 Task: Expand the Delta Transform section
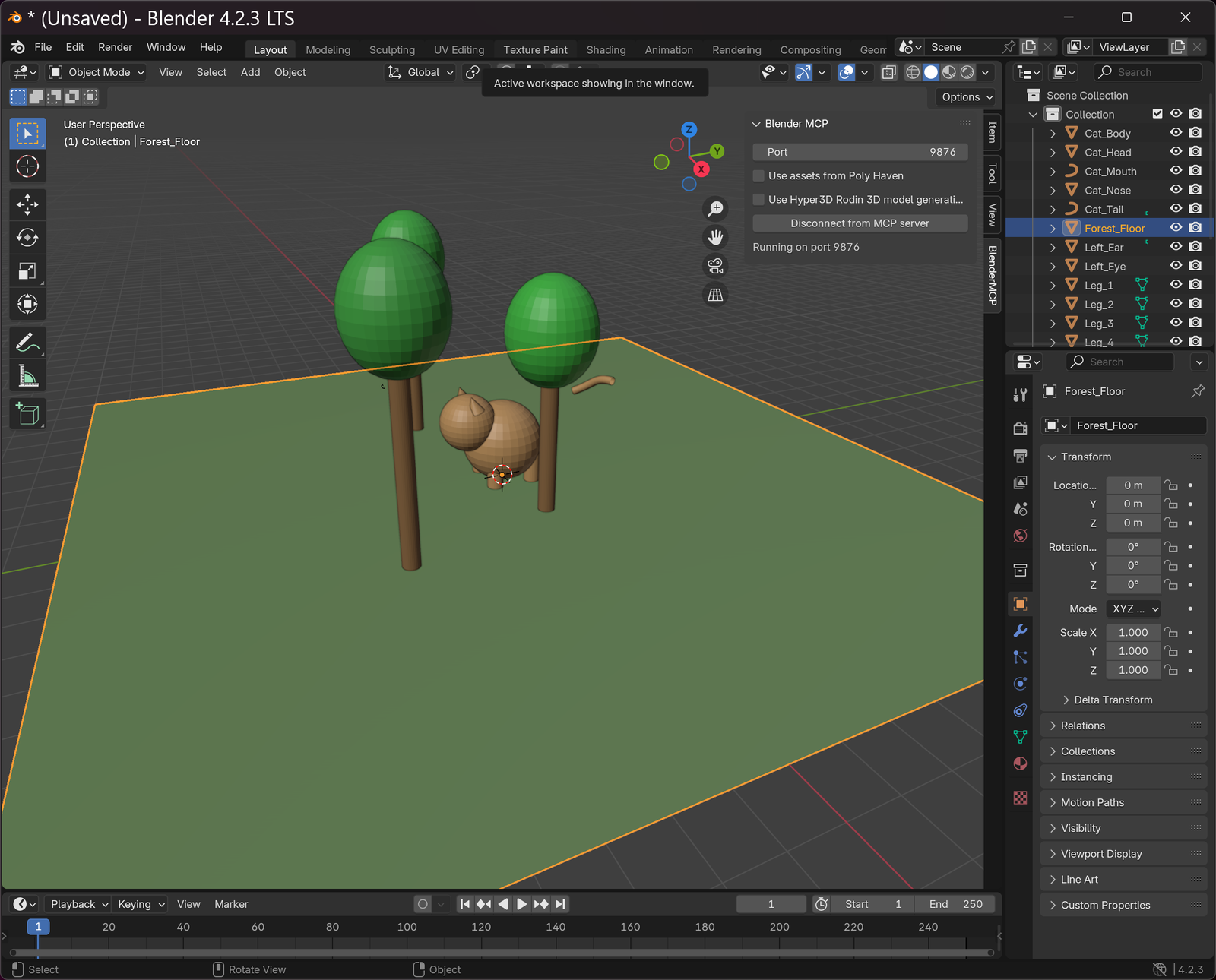click(1107, 700)
